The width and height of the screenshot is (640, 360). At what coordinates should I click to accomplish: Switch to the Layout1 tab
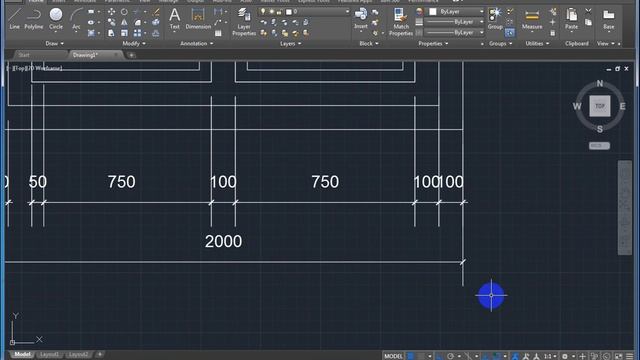tap(49, 354)
